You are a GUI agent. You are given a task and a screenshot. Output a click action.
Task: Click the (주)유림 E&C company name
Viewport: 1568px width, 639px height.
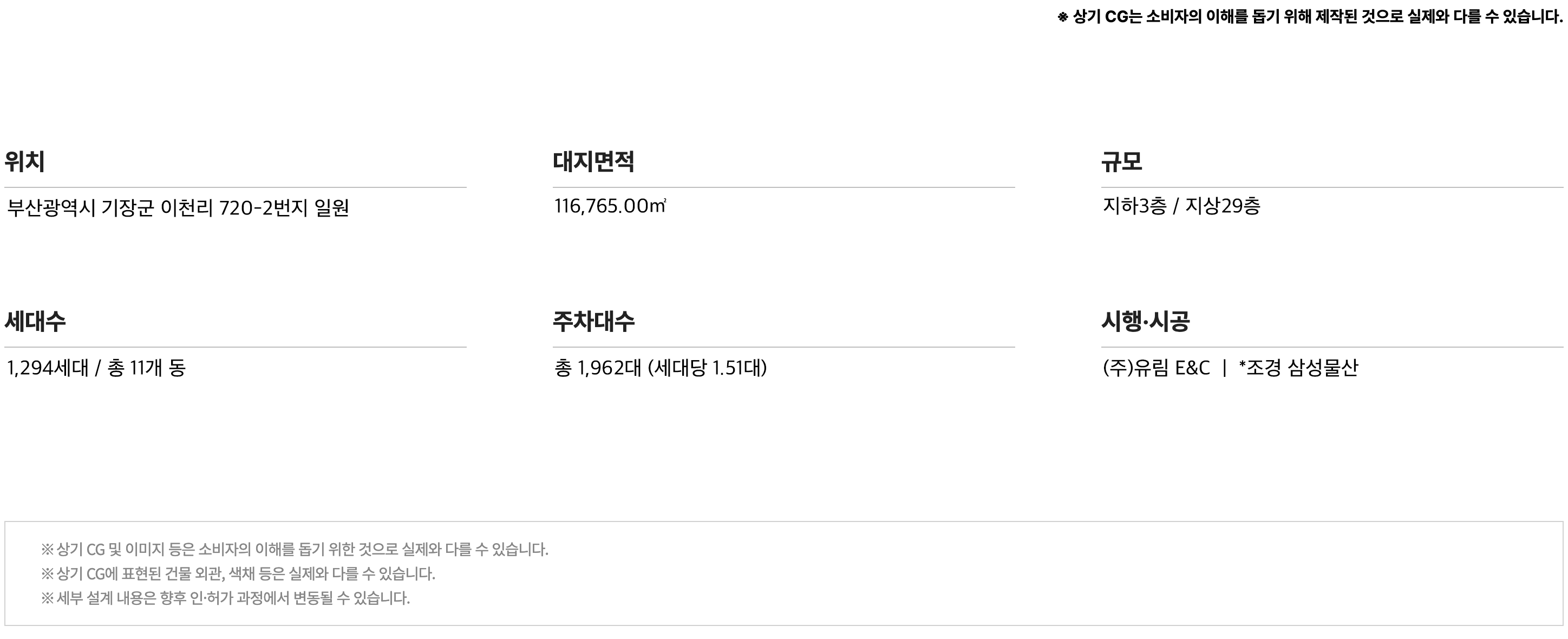[1157, 368]
